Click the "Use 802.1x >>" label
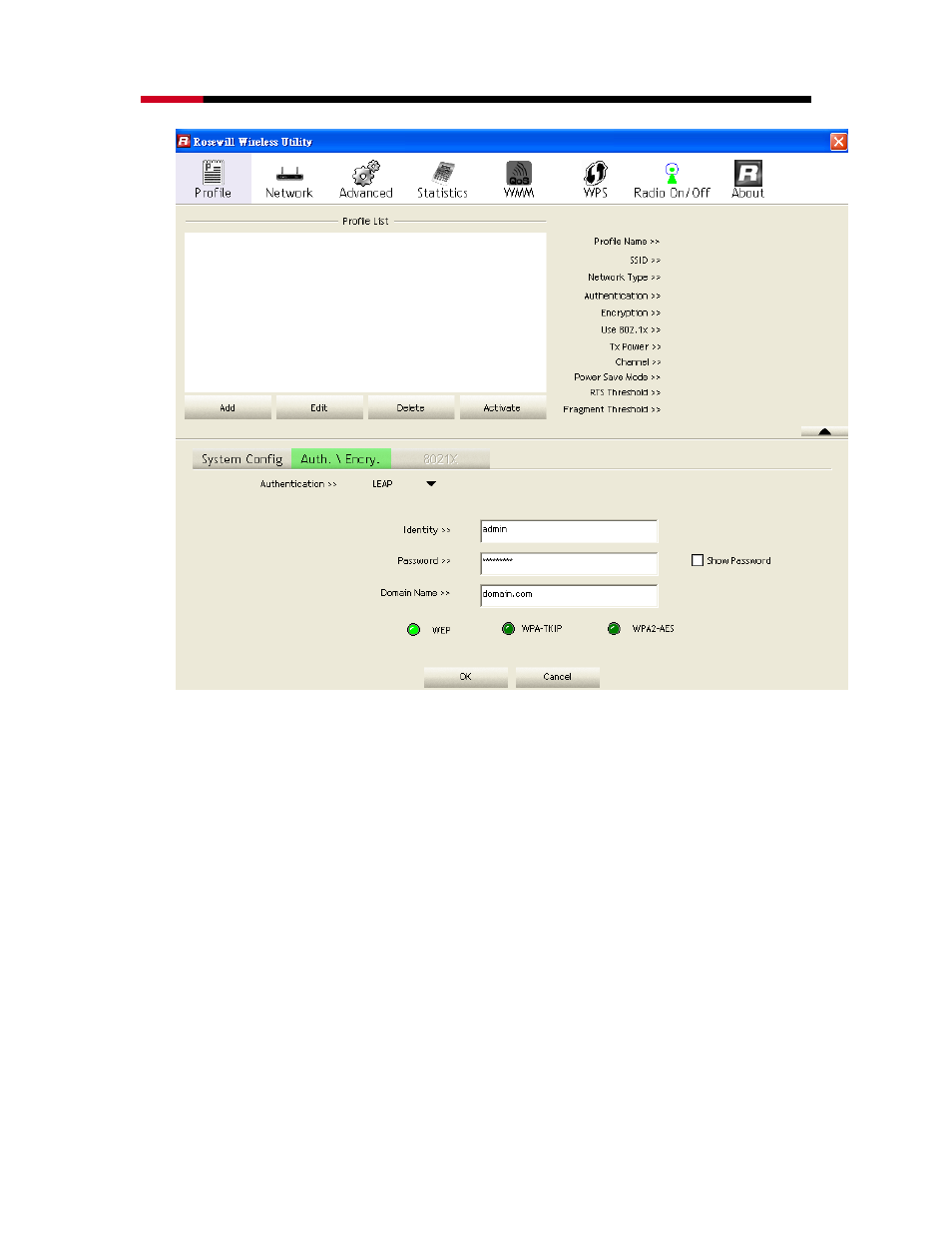 point(631,329)
